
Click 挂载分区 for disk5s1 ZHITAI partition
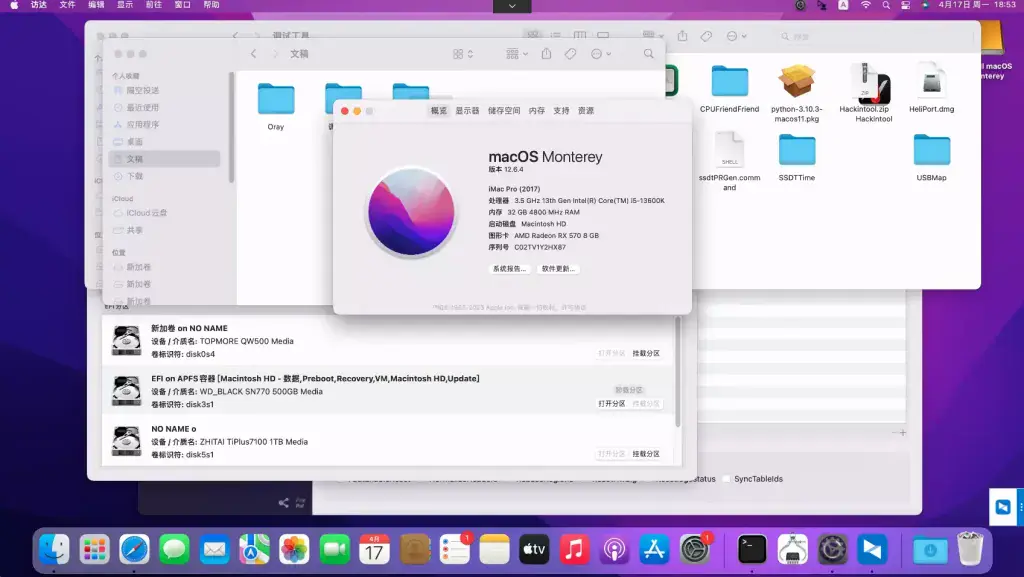click(x=646, y=454)
